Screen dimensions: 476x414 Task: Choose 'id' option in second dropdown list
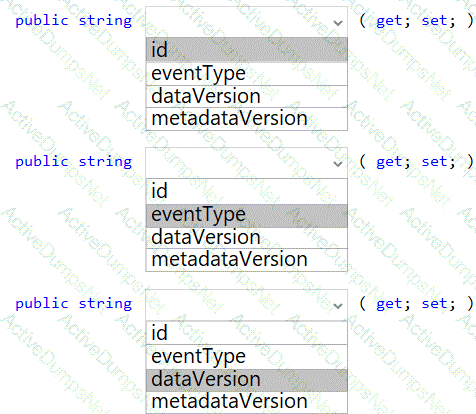click(x=247, y=191)
